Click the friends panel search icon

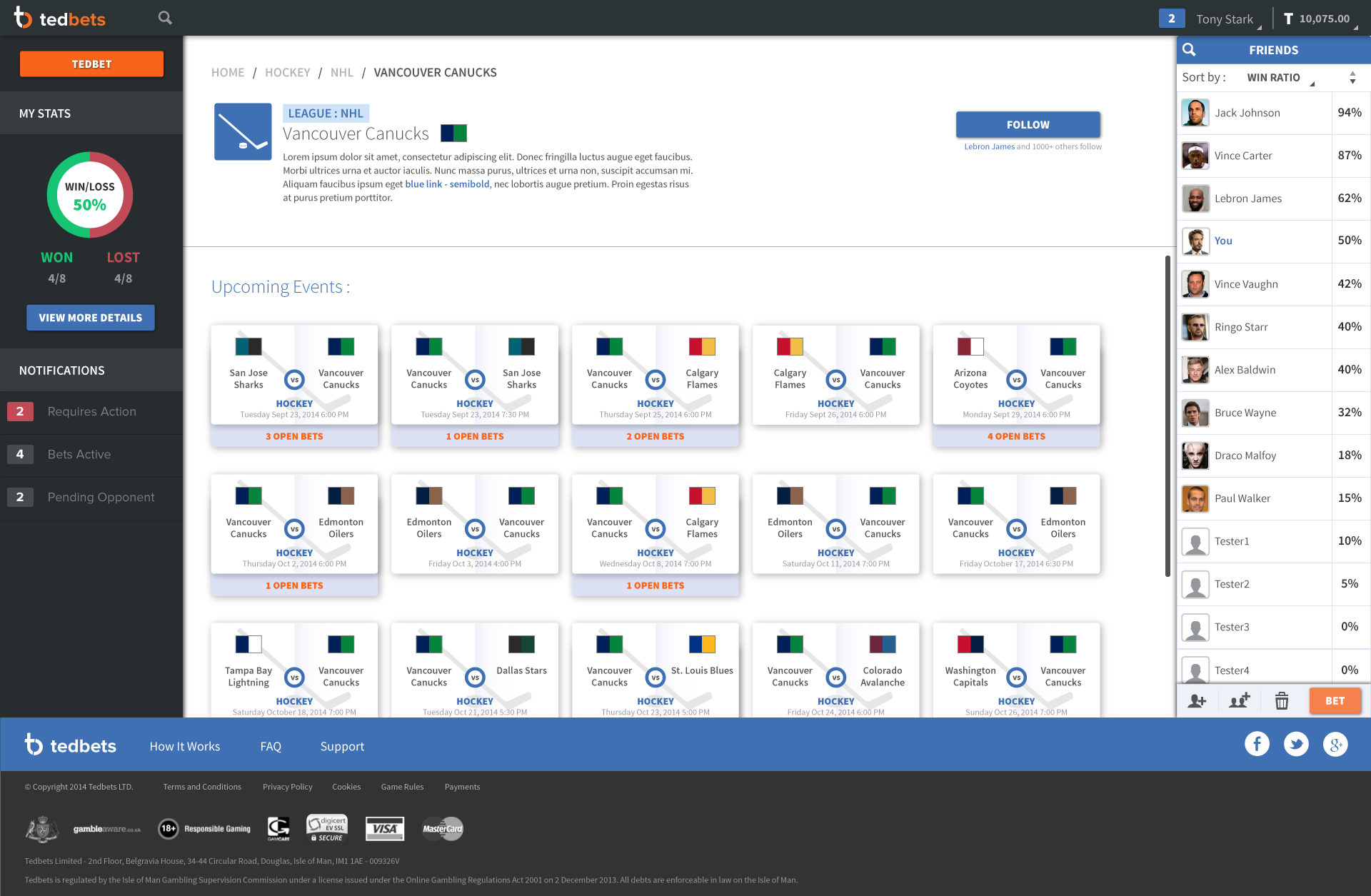click(x=1189, y=50)
